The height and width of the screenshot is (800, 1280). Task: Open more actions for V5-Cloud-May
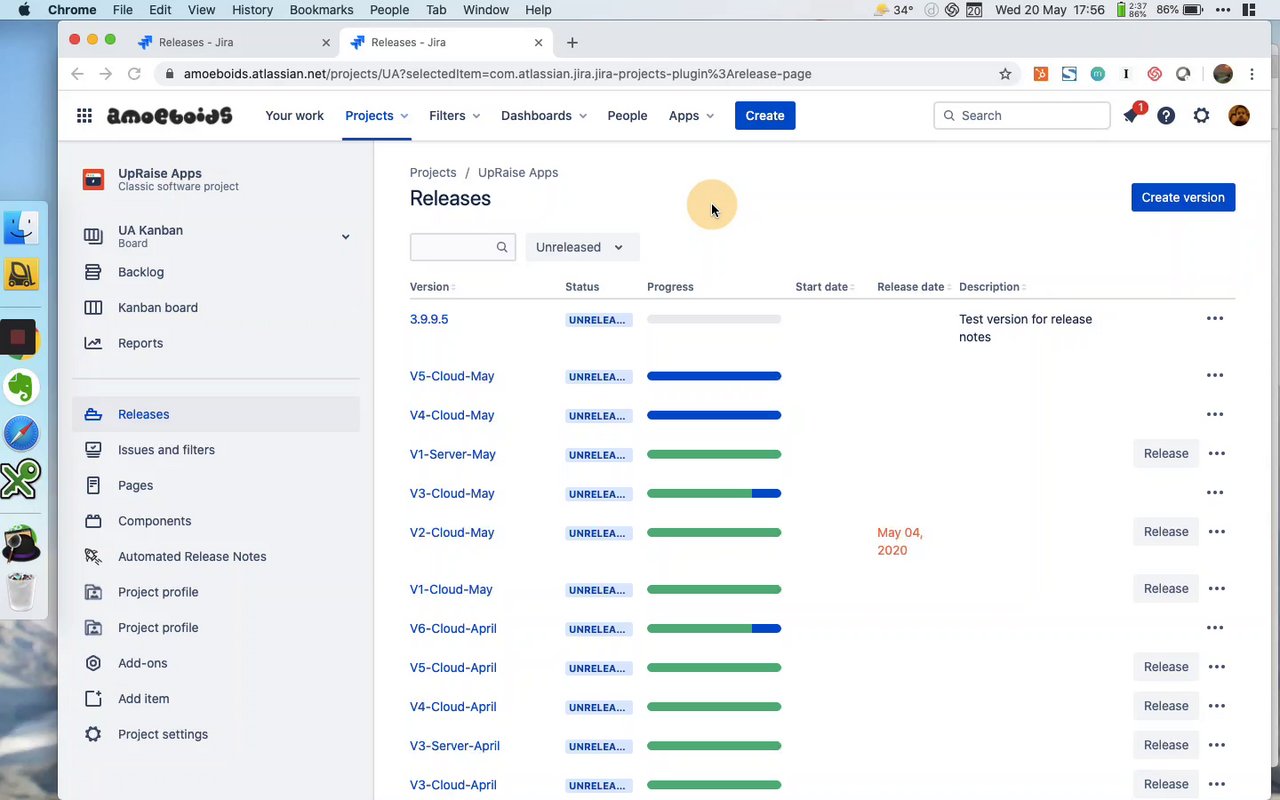pos(1215,376)
